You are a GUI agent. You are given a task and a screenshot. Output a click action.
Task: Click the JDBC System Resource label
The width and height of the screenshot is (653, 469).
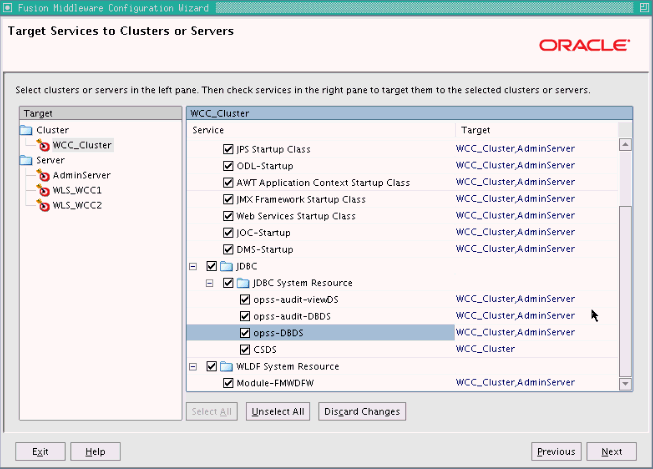tap(302, 283)
